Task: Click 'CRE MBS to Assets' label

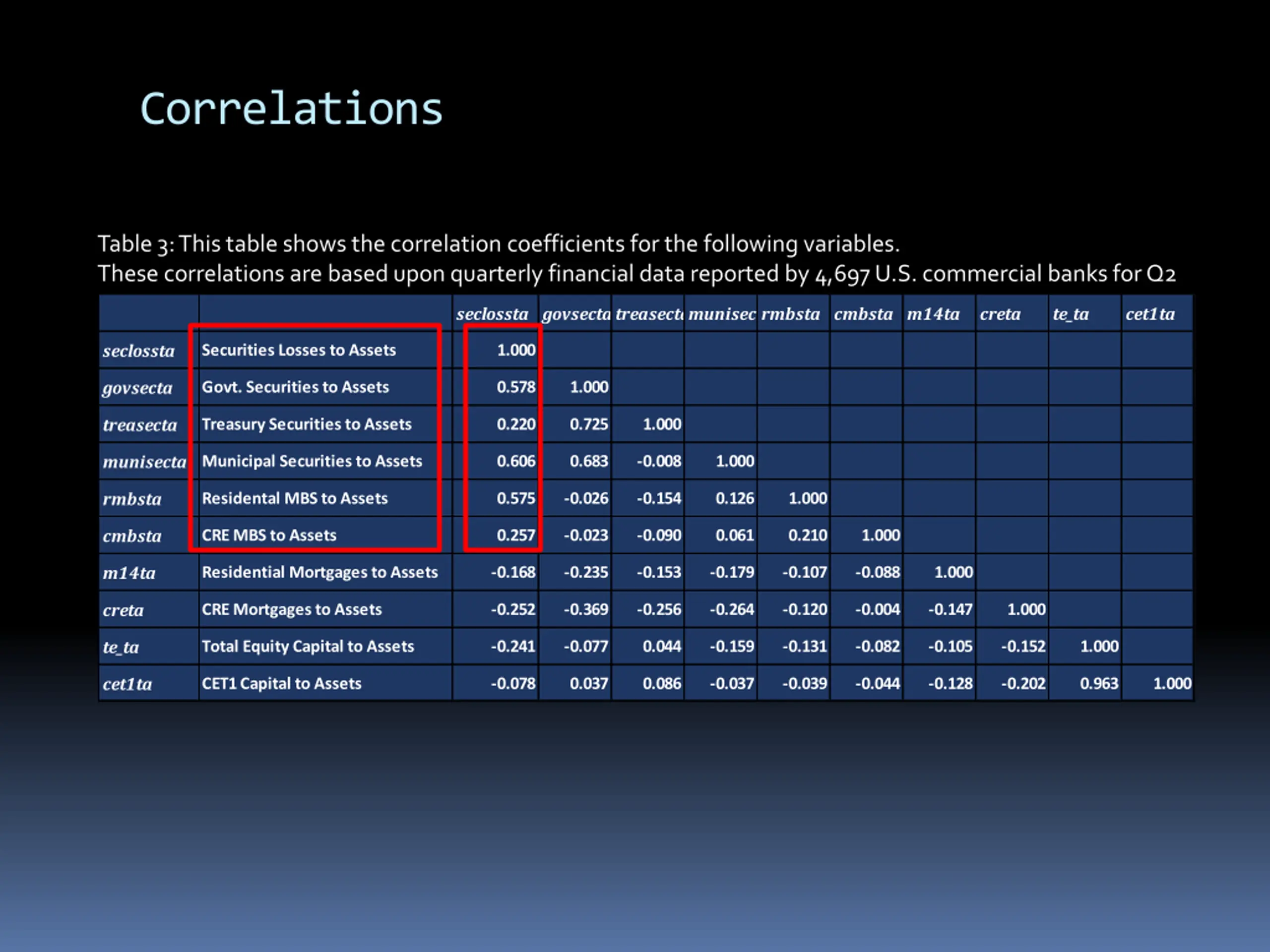Action: [269, 535]
